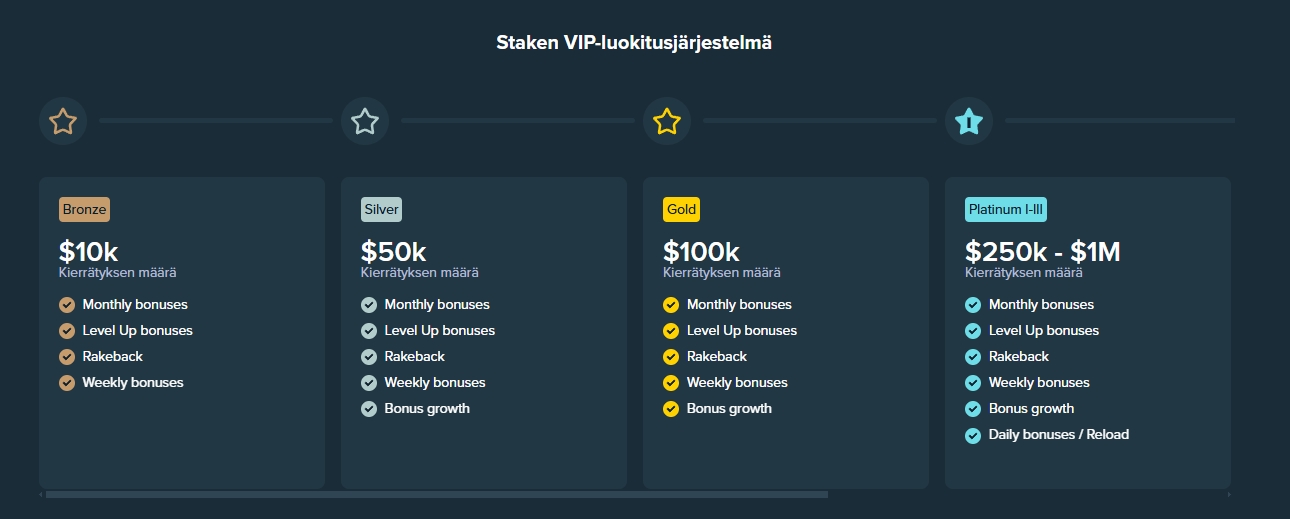Click Gold Weekly bonuses checkmark
Screen dimensions: 1290x519
point(671,383)
